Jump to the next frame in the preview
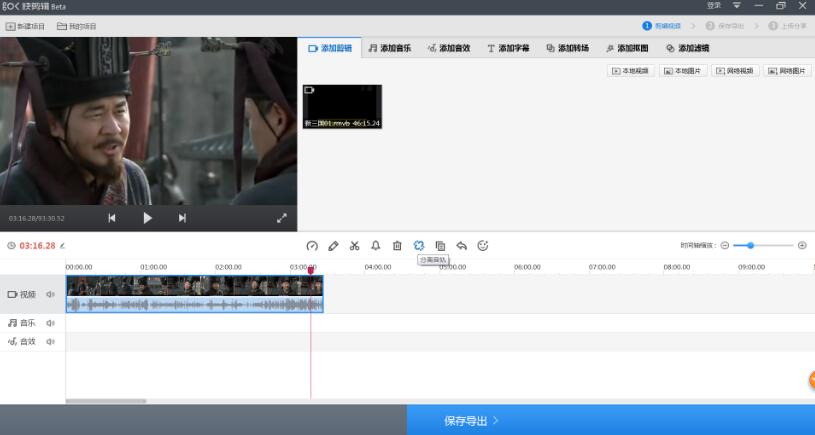The height and width of the screenshot is (435, 815). (182, 218)
